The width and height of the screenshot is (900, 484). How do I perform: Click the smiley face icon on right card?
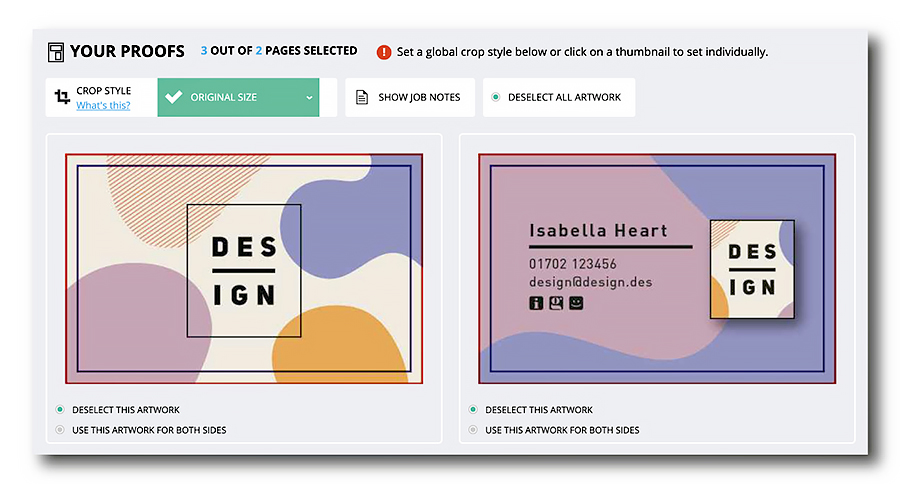pyautogui.click(x=576, y=303)
